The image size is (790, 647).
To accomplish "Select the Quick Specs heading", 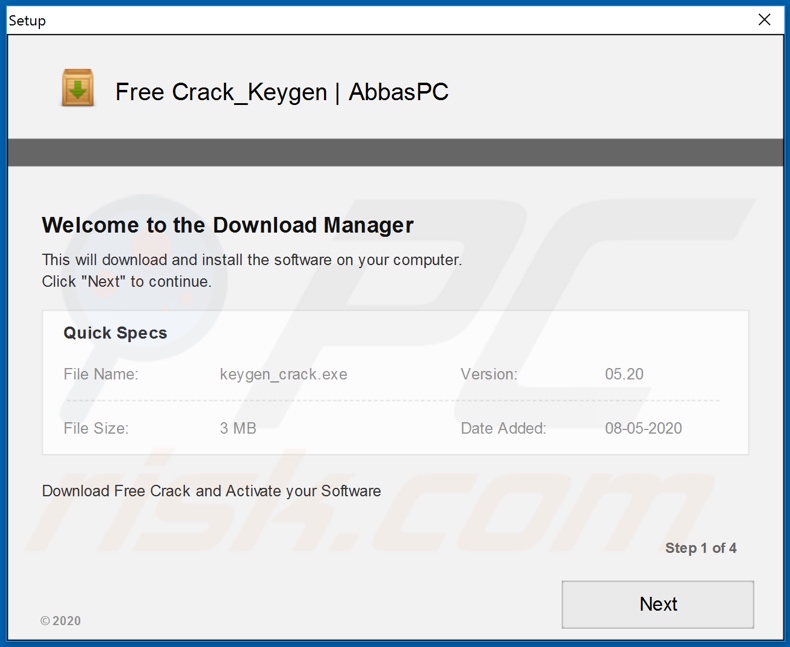I will pos(115,333).
